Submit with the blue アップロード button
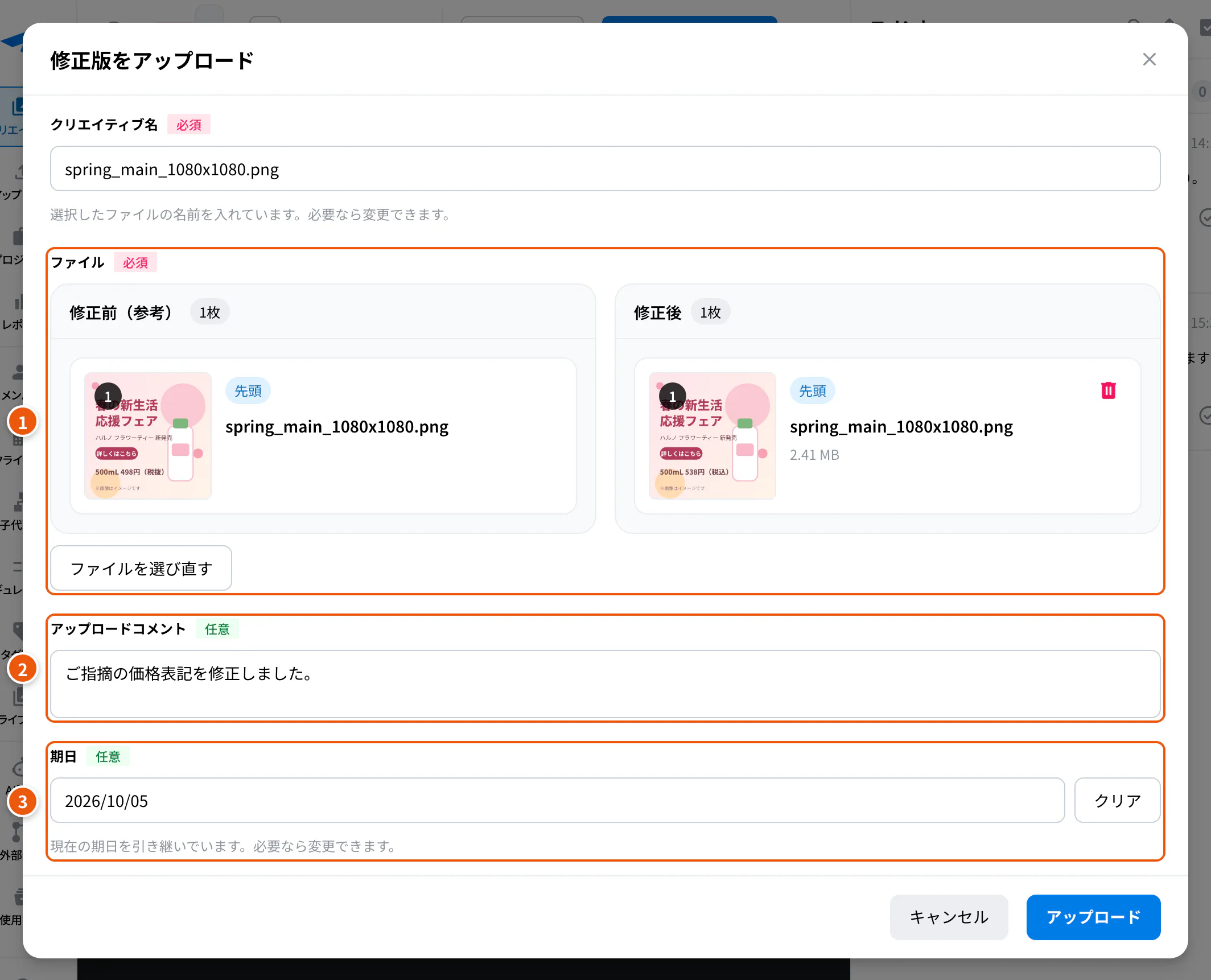1211x980 pixels. coord(1093,917)
